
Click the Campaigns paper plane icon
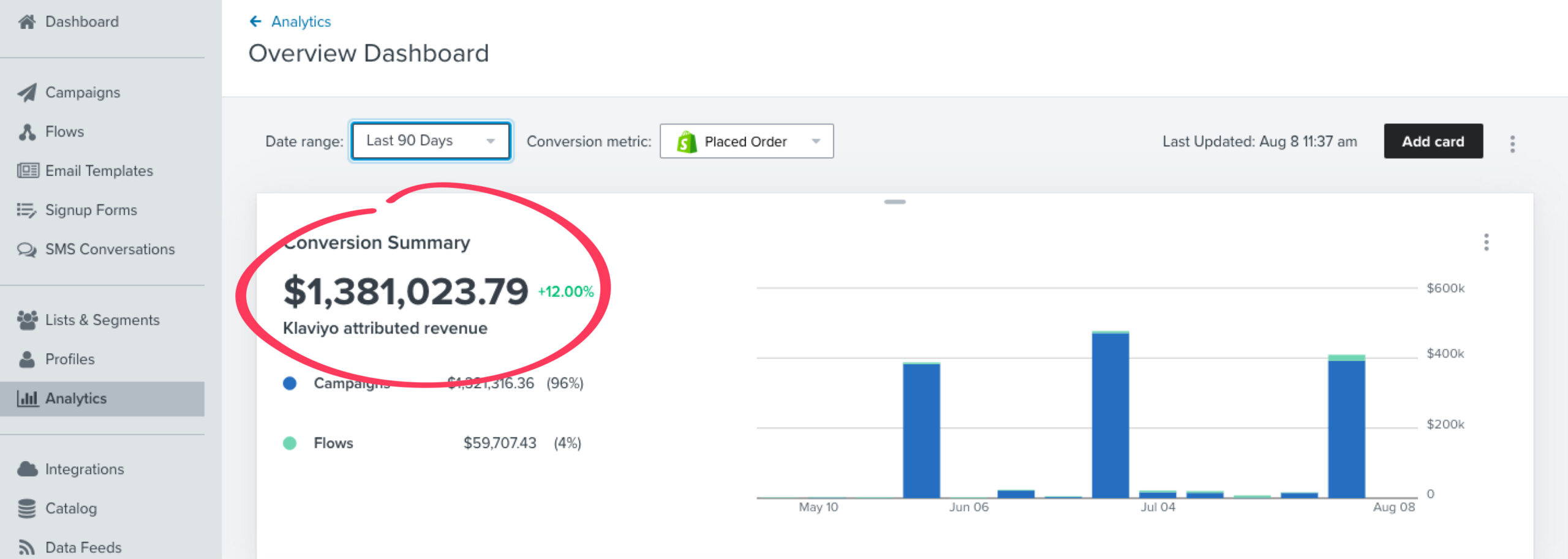pos(27,92)
